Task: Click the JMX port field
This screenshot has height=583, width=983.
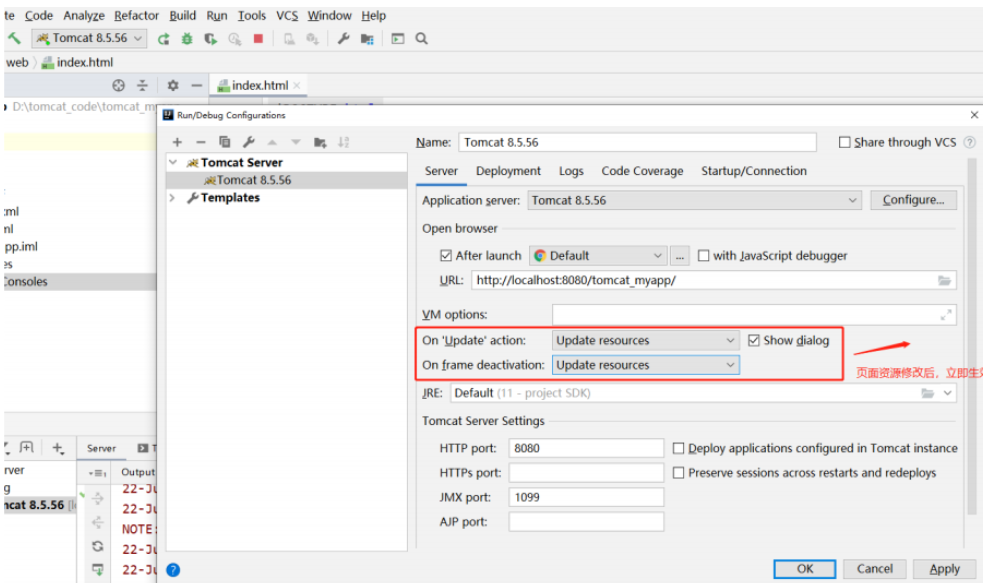Action: coord(586,497)
